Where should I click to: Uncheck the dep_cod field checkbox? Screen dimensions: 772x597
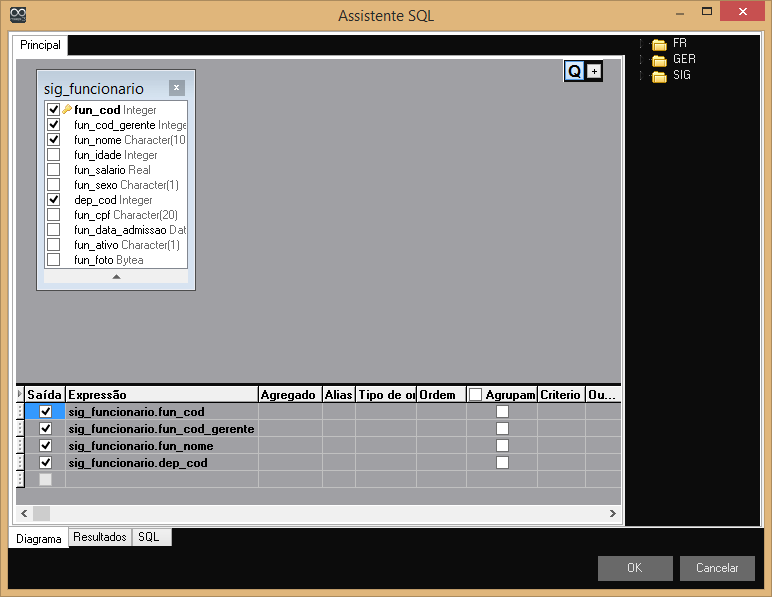coord(54,200)
